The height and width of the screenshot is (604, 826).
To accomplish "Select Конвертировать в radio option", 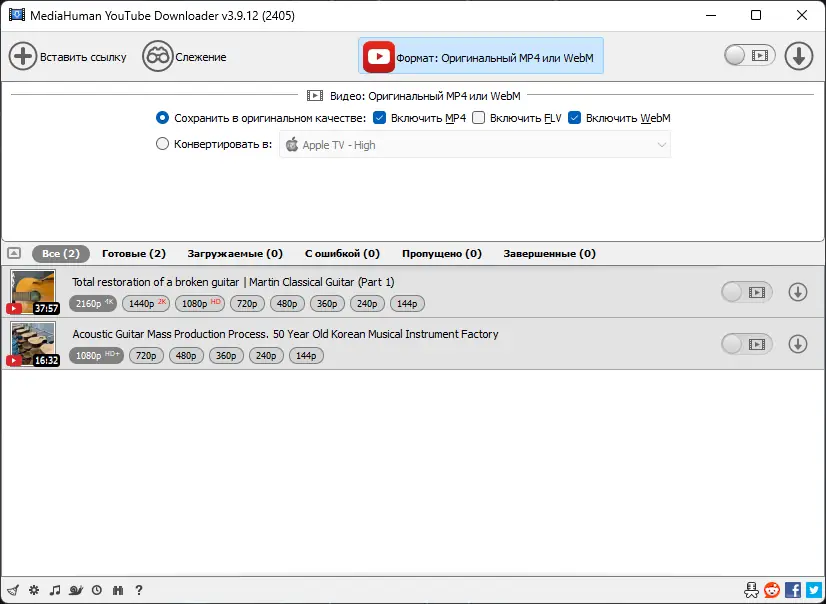I will coord(162,144).
